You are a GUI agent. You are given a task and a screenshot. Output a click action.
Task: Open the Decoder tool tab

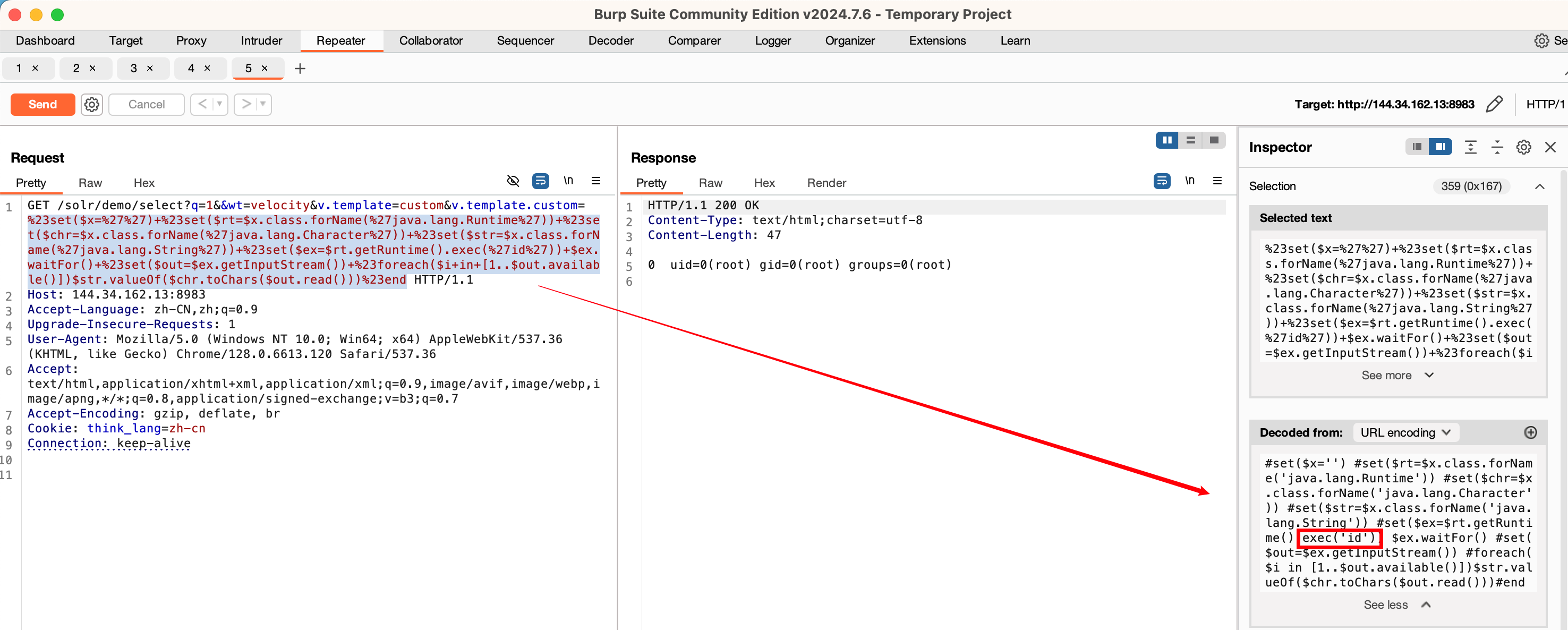610,40
